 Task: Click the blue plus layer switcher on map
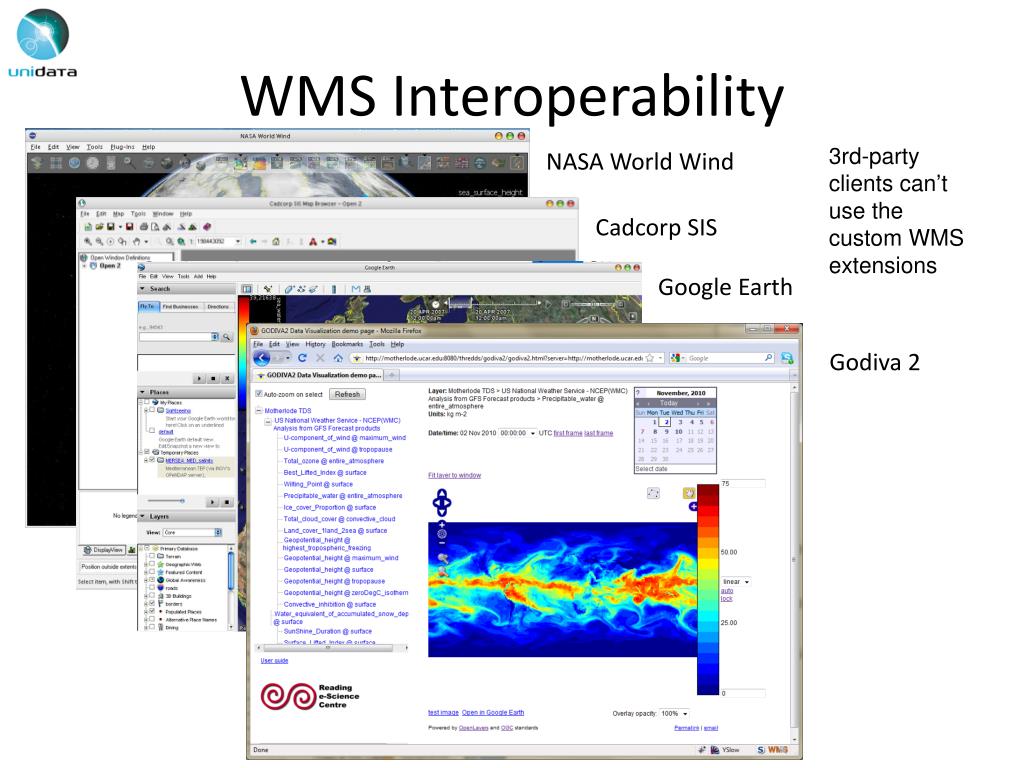click(x=693, y=507)
